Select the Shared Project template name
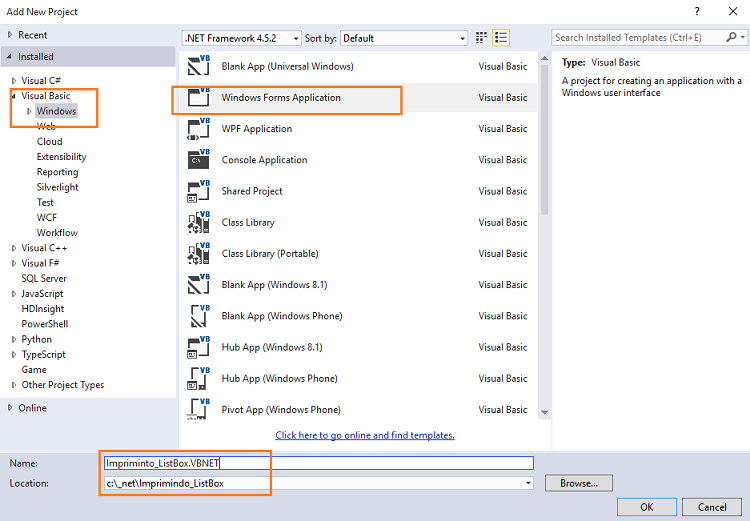This screenshot has height=521, width=750. click(x=252, y=191)
